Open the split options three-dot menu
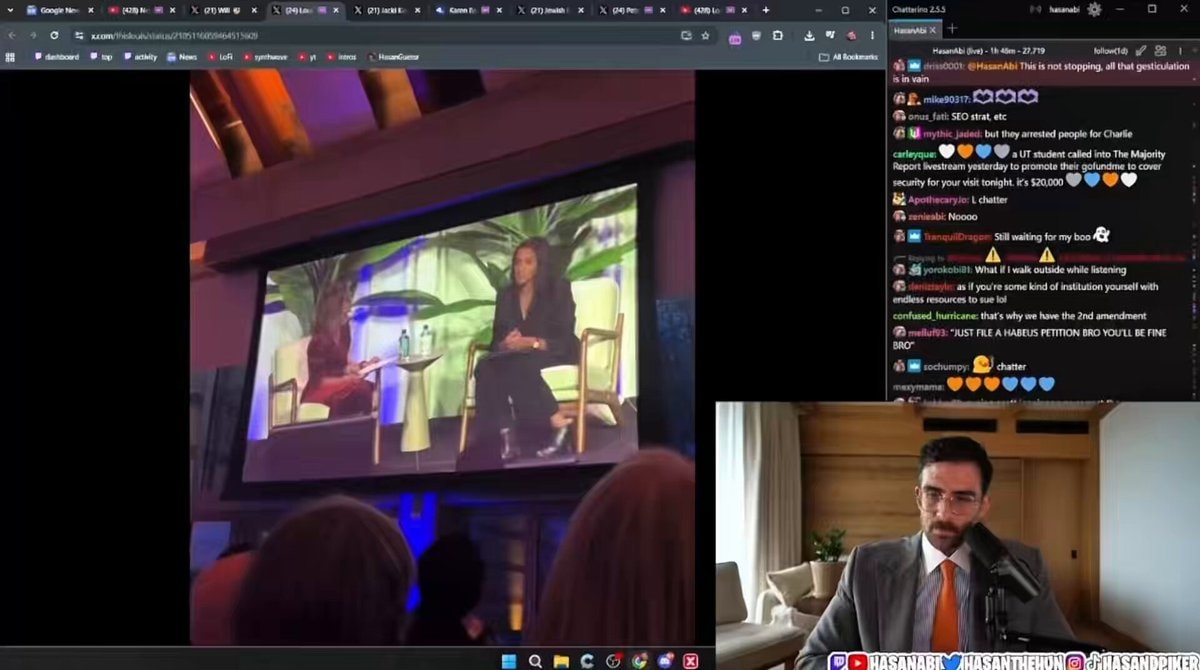The width and height of the screenshot is (1200, 670). pyautogui.click(x=1180, y=50)
